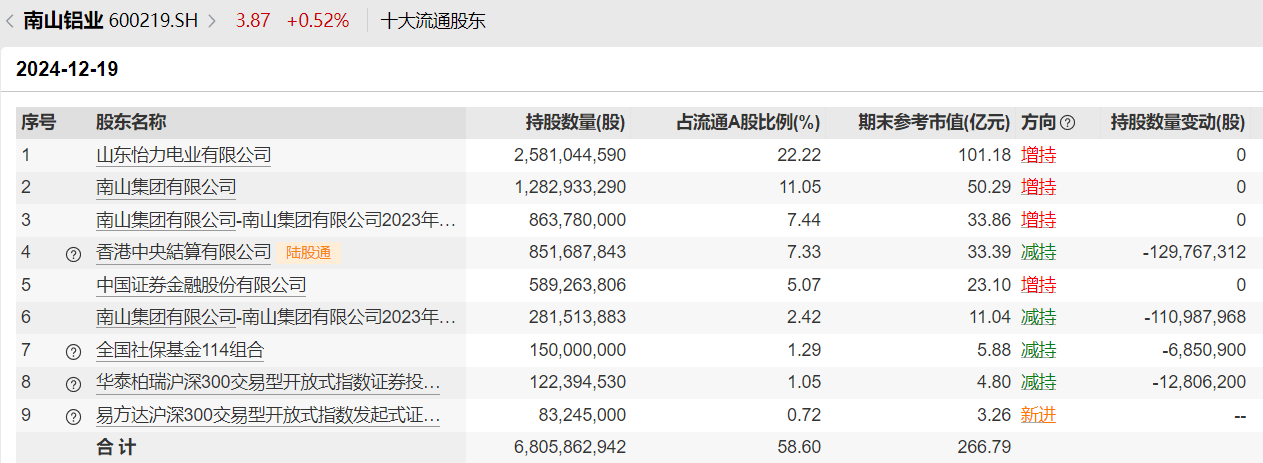Click holding amount 863,780,000

[x=580, y=220]
